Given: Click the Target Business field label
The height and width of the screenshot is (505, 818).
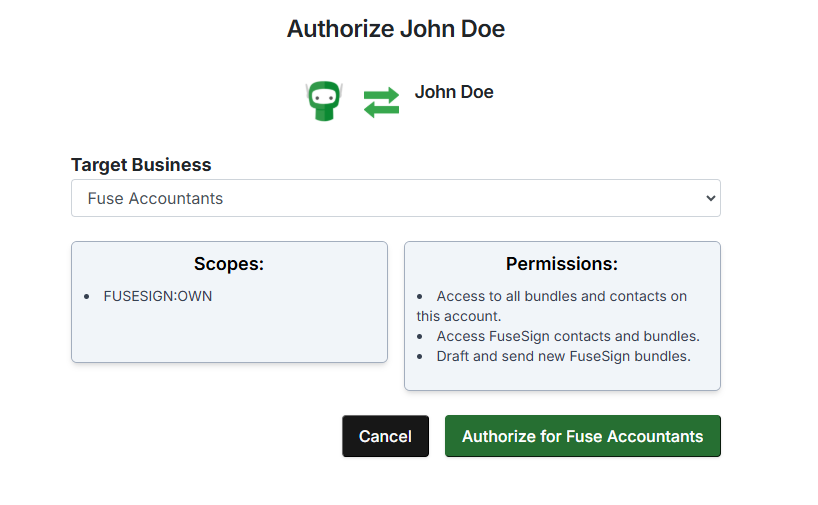Looking at the screenshot, I should (x=141, y=165).
